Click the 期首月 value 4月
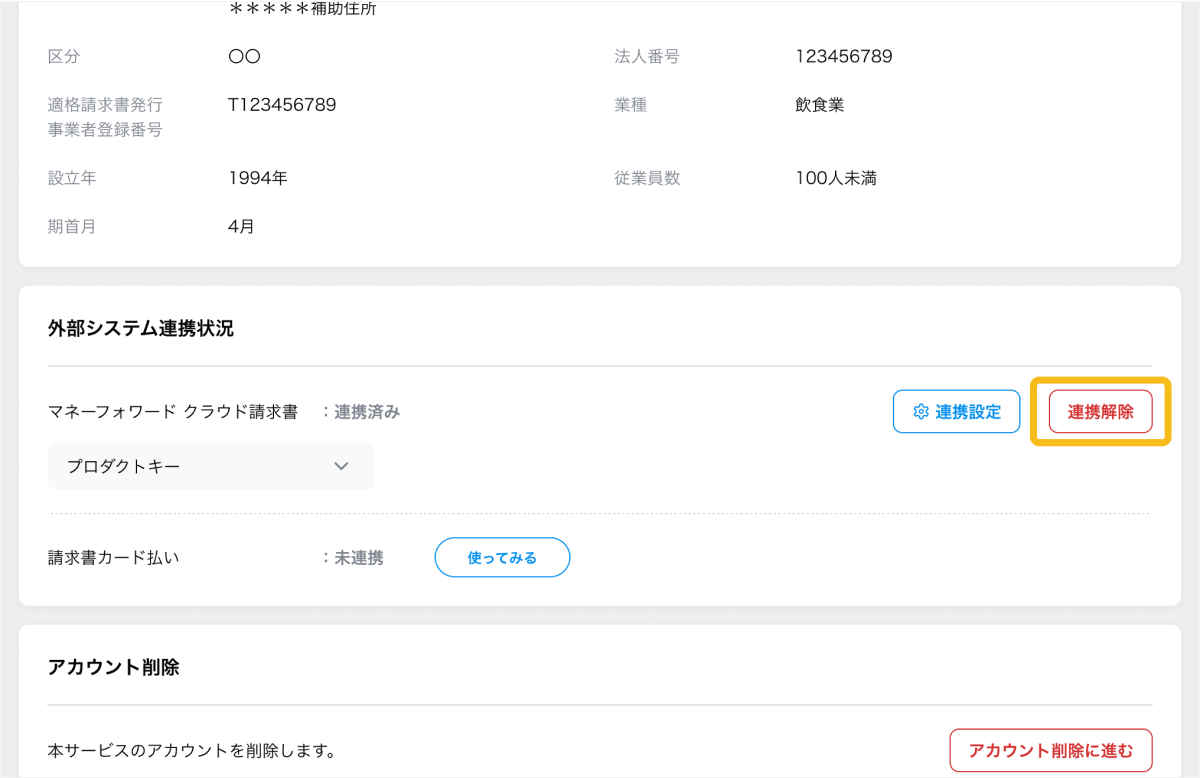This screenshot has width=1200, height=778. click(241, 227)
